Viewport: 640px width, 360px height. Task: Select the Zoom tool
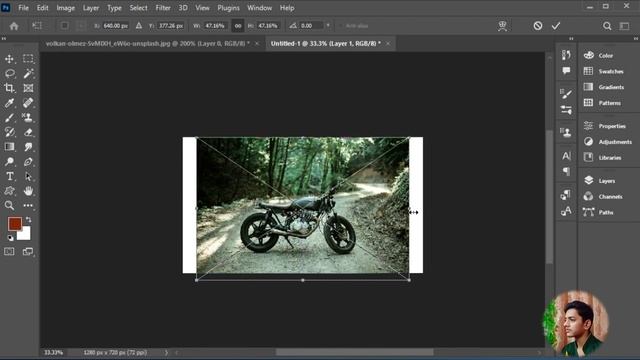coord(9,205)
